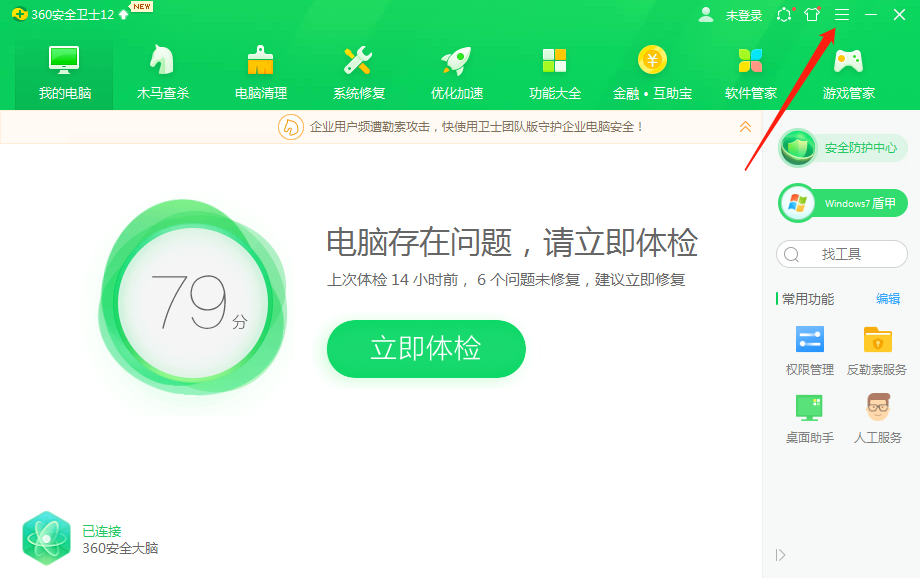Minimize the 360 window
This screenshot has width=920, height=578.
tap(871, 15)
